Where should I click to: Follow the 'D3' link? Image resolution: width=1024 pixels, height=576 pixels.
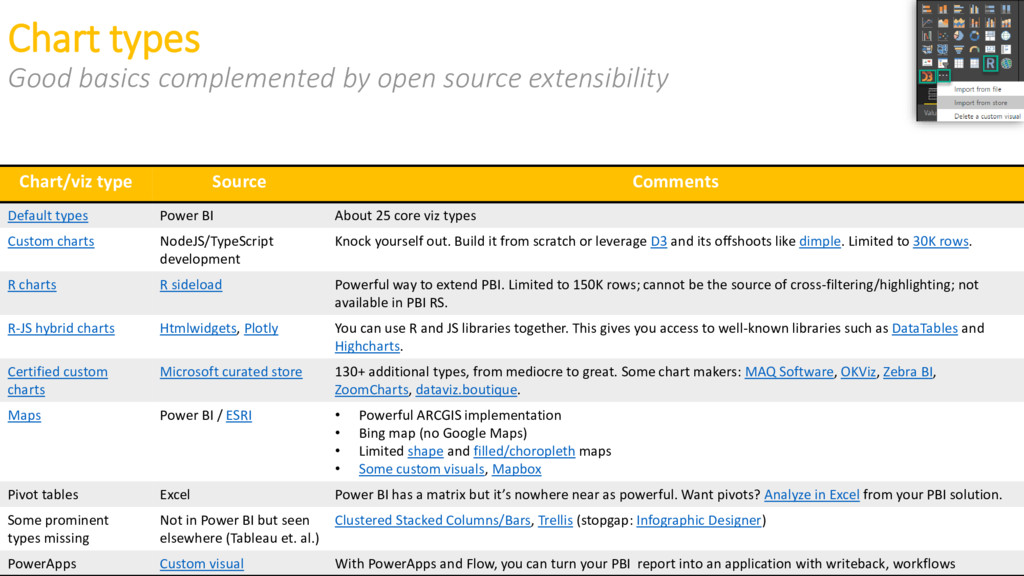tap(658, 241)
